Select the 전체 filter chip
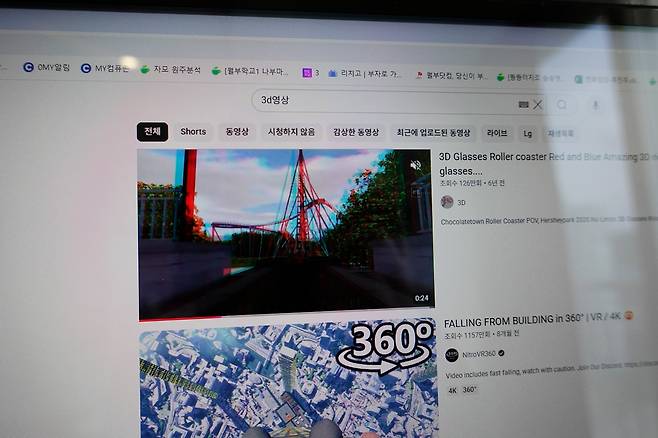 click(x=152, y=131)
